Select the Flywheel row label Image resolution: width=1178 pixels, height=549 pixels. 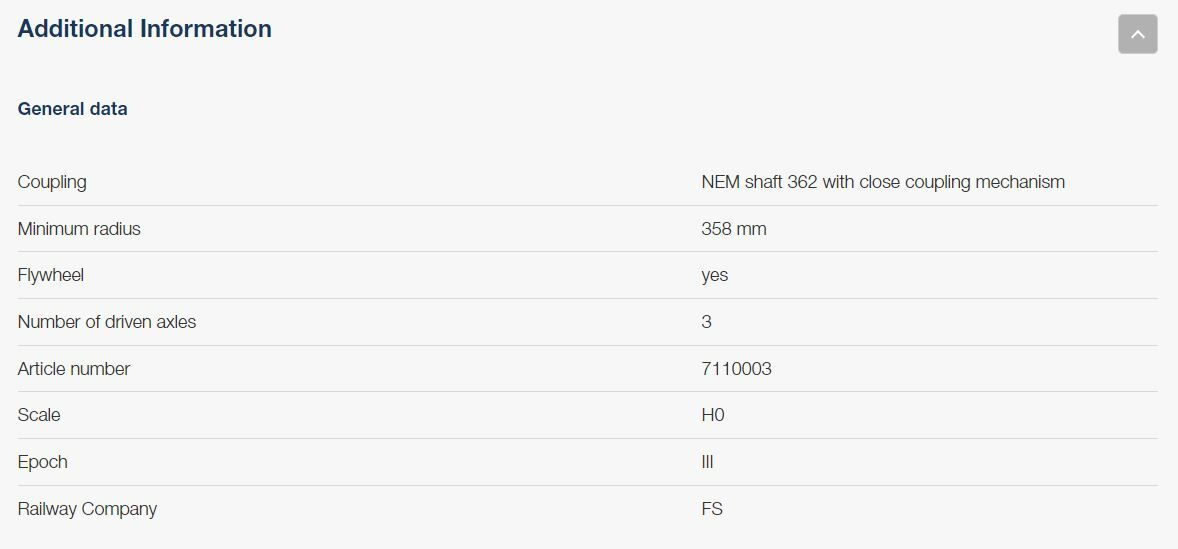51,275
